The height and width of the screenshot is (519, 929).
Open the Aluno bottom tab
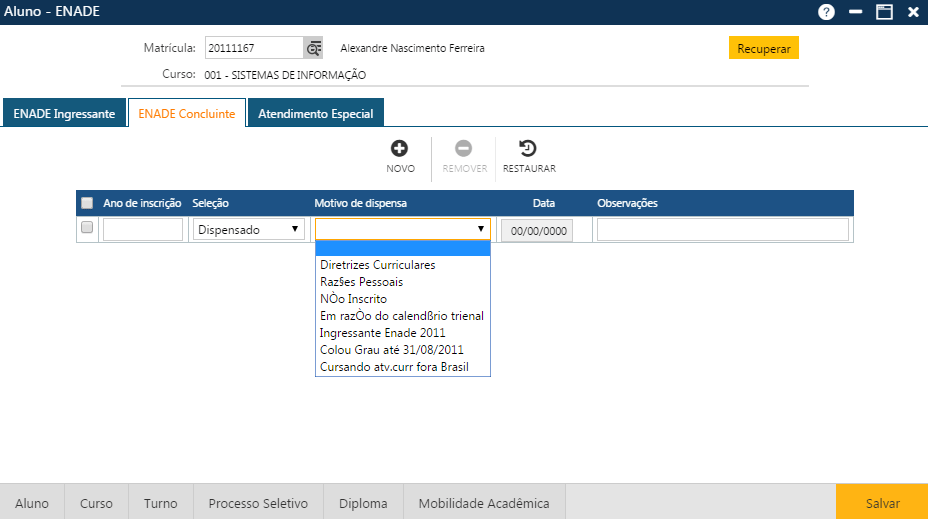[x=32, y=502]
